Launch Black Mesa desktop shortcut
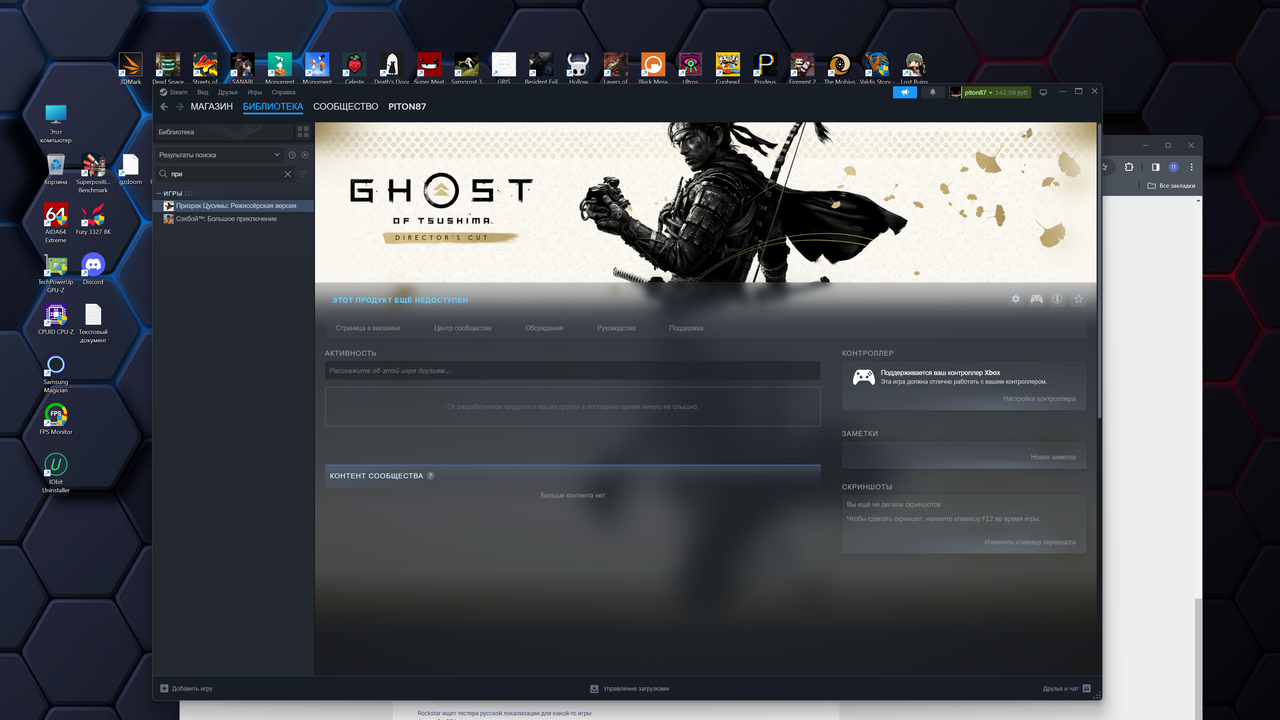This screenshot has height=720, width=1280. click(653, 68)
